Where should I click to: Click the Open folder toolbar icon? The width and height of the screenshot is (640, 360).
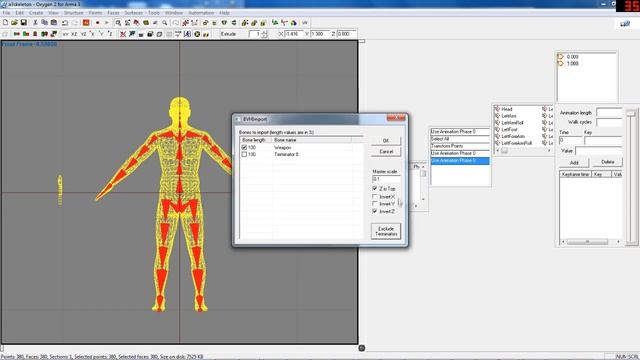pyautogui.click(x=14, y=22)
